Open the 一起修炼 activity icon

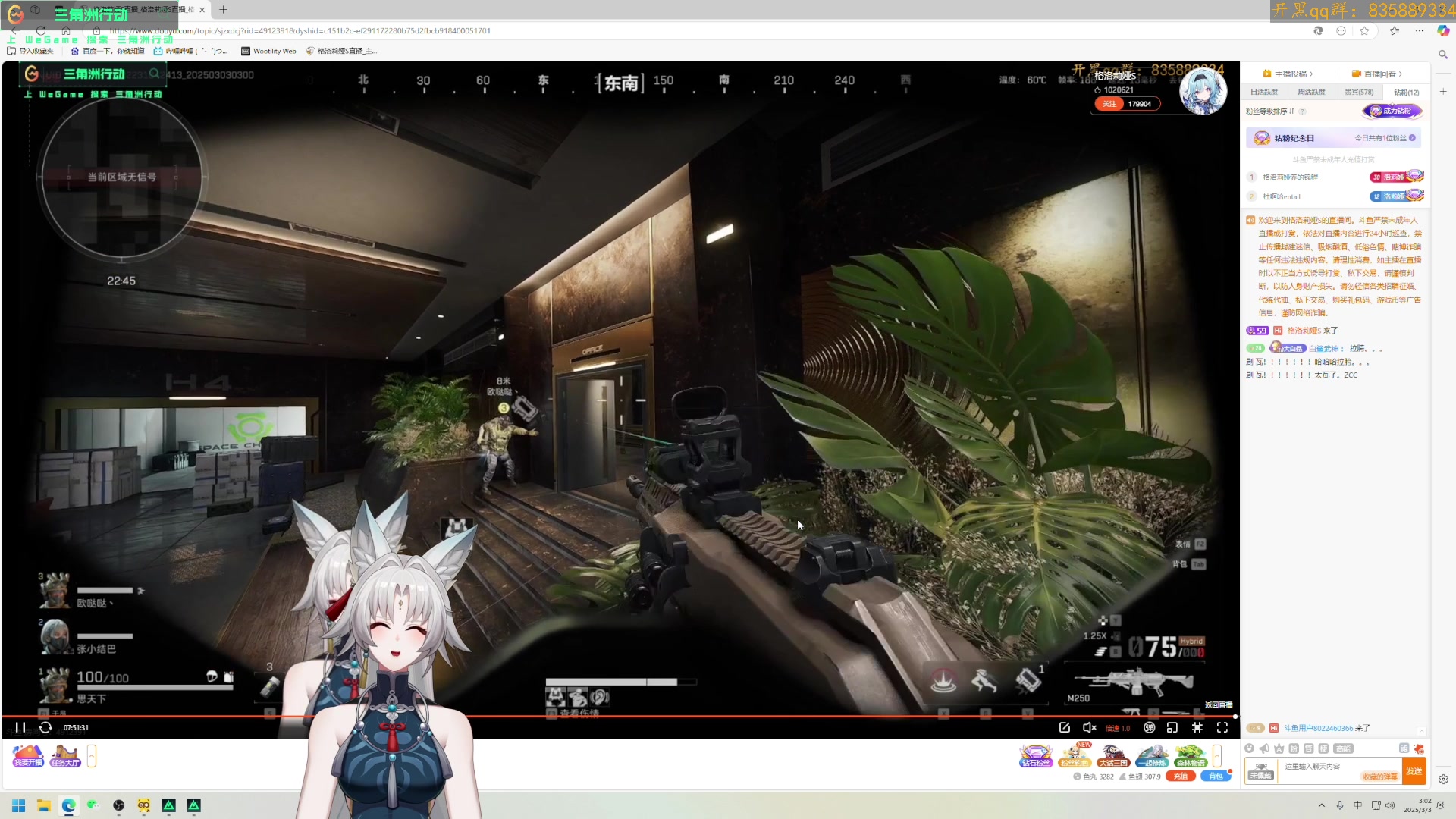tap(1152, 756)
